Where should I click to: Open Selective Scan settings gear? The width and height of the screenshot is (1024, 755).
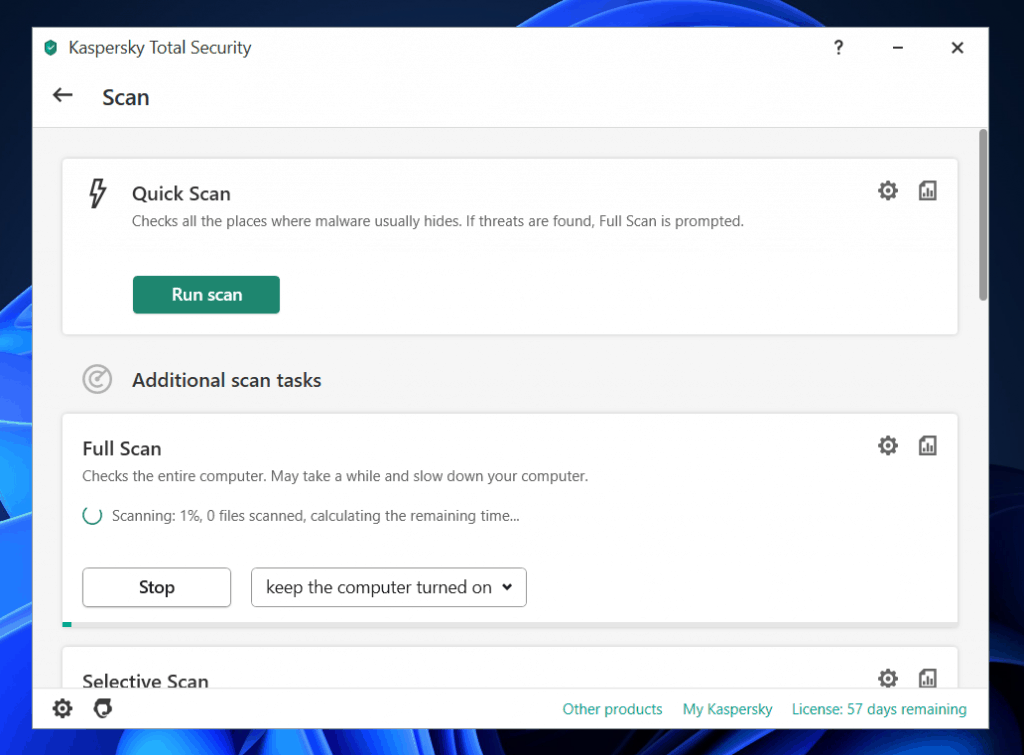point(887,678)
